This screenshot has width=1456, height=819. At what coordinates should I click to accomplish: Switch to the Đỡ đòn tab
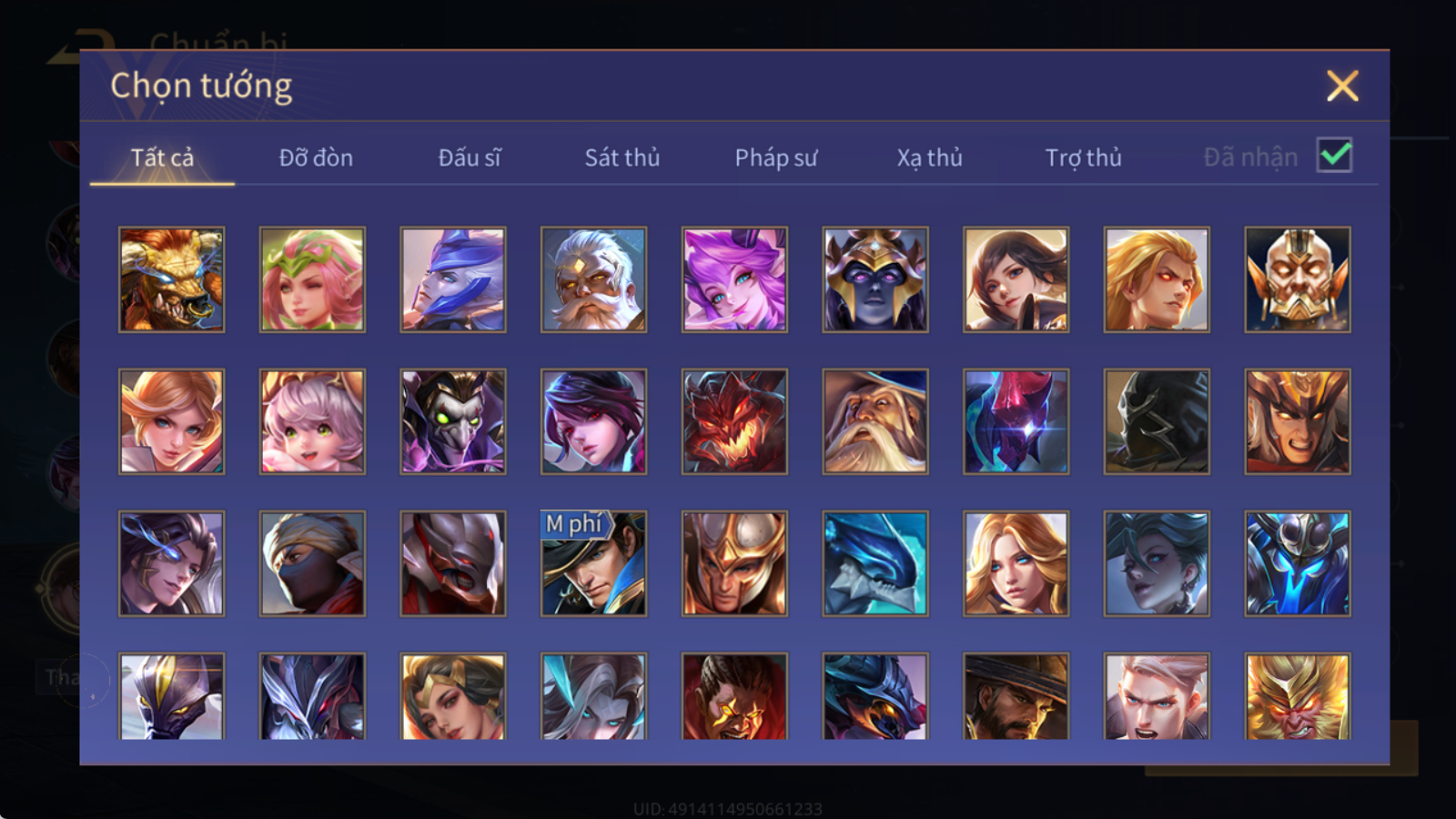point(316,157)
